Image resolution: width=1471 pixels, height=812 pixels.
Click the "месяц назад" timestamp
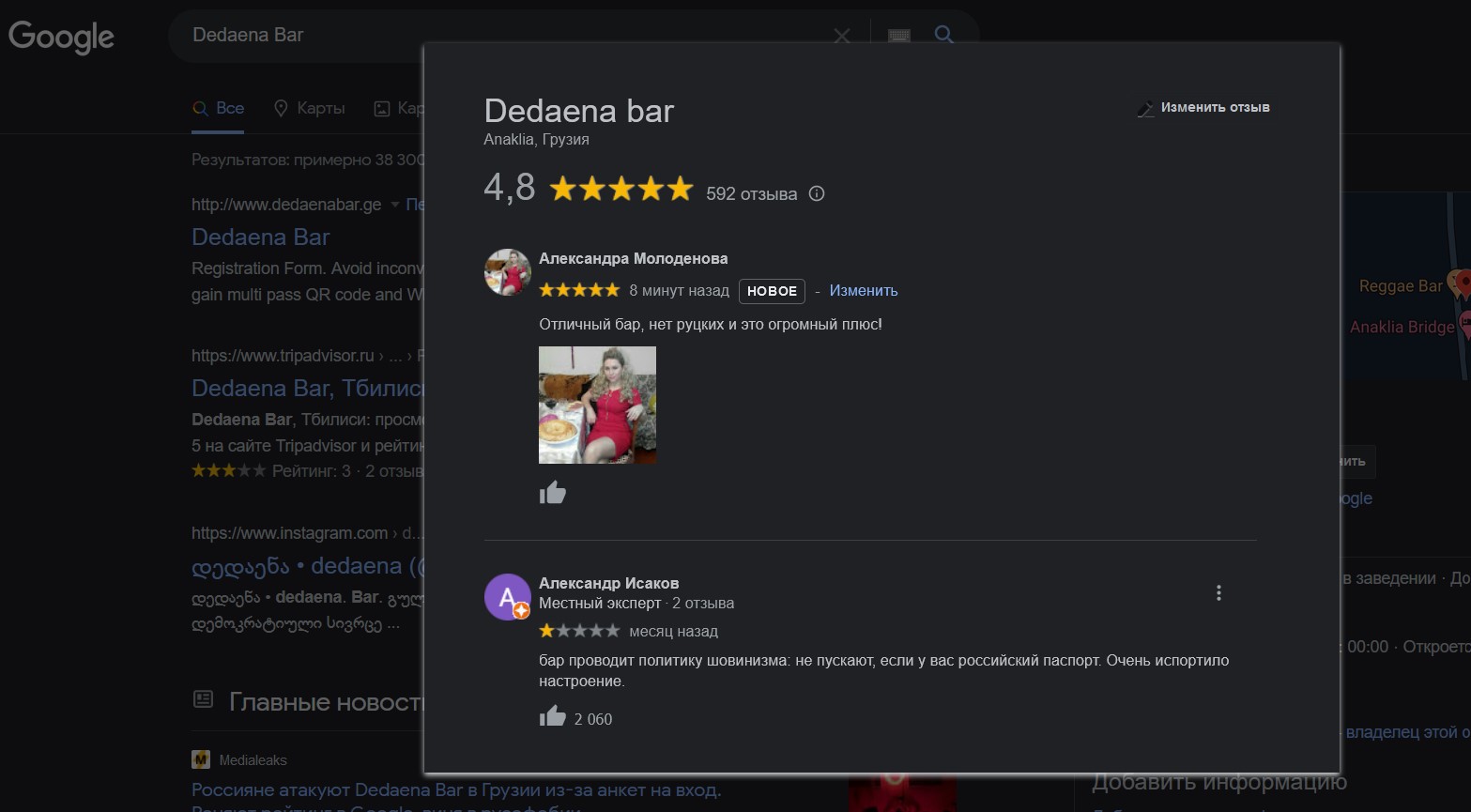(673, 632)
